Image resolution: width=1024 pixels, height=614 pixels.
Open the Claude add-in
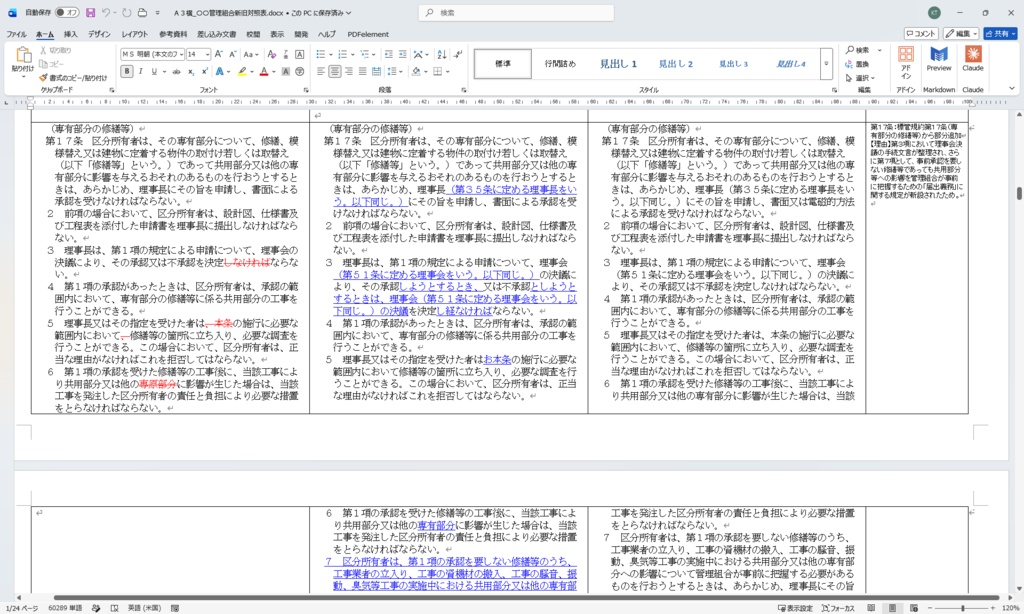972,59
